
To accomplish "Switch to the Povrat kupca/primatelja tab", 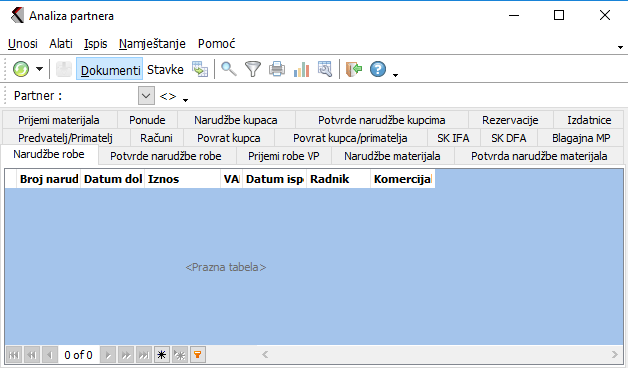I will point(350,138).
